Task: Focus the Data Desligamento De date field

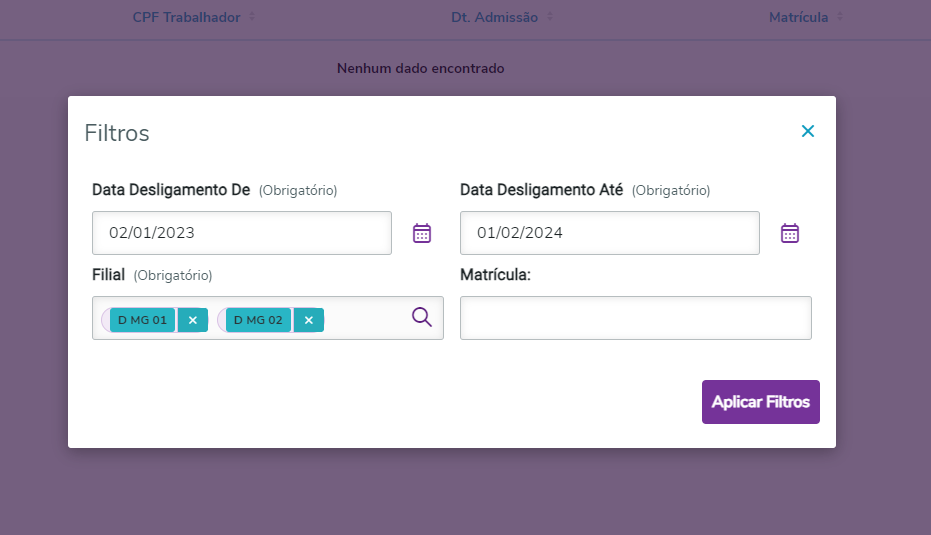Action: [x=242, y=233]
